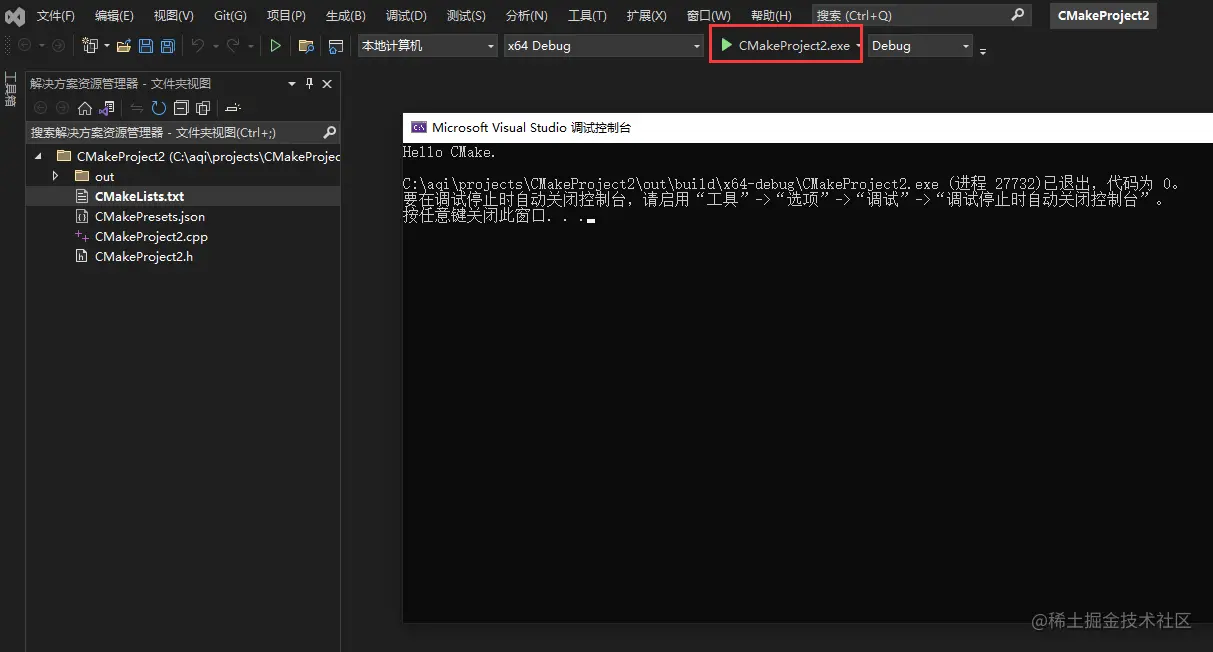Open the 工具箱 side tab
This screenshot has width=1213, height=652.
pyautogui.click(x=10, y=90)
